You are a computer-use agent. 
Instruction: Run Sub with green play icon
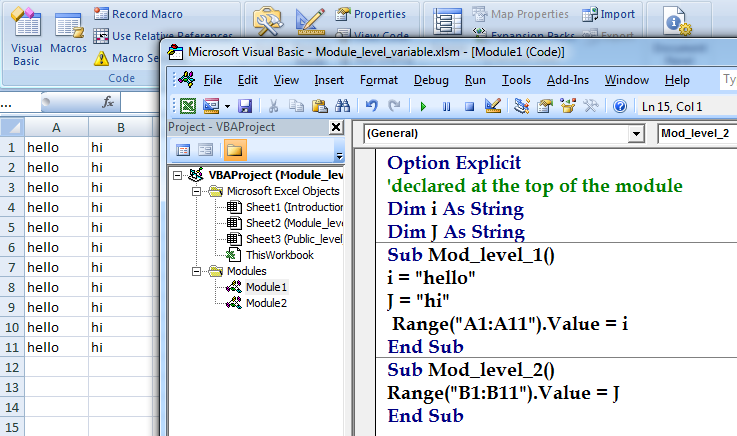(x=423, y=107)
